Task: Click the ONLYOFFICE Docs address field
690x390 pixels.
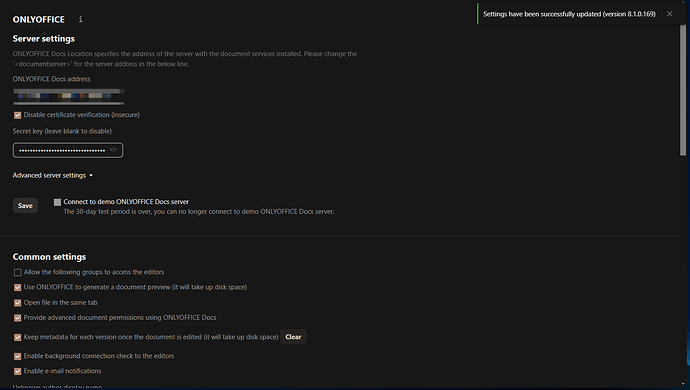Action: 68,96
